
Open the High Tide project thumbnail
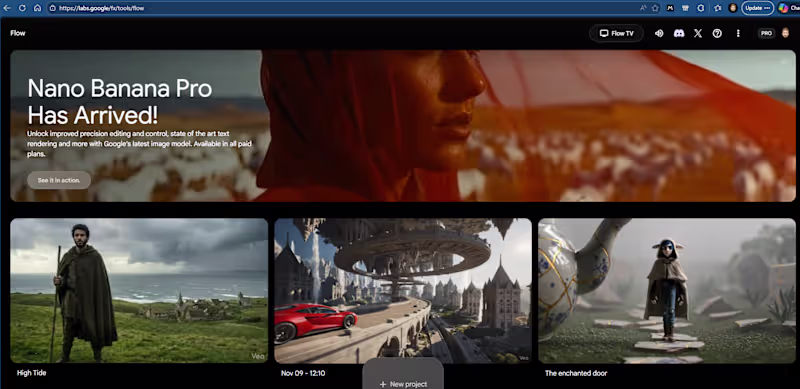click(139, 290)
